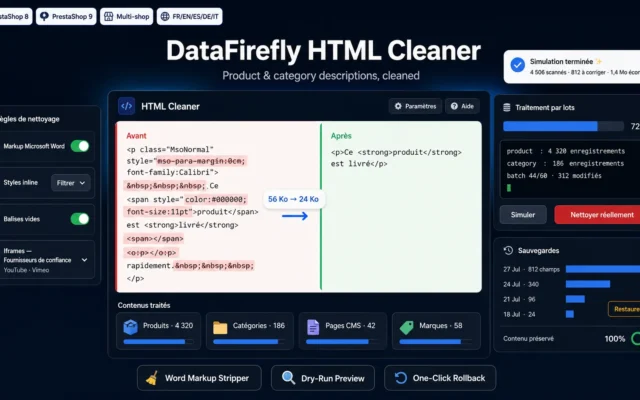Click the red Nettoyer réellement button
Screen dimensions: 640x400
click(597, 215)
